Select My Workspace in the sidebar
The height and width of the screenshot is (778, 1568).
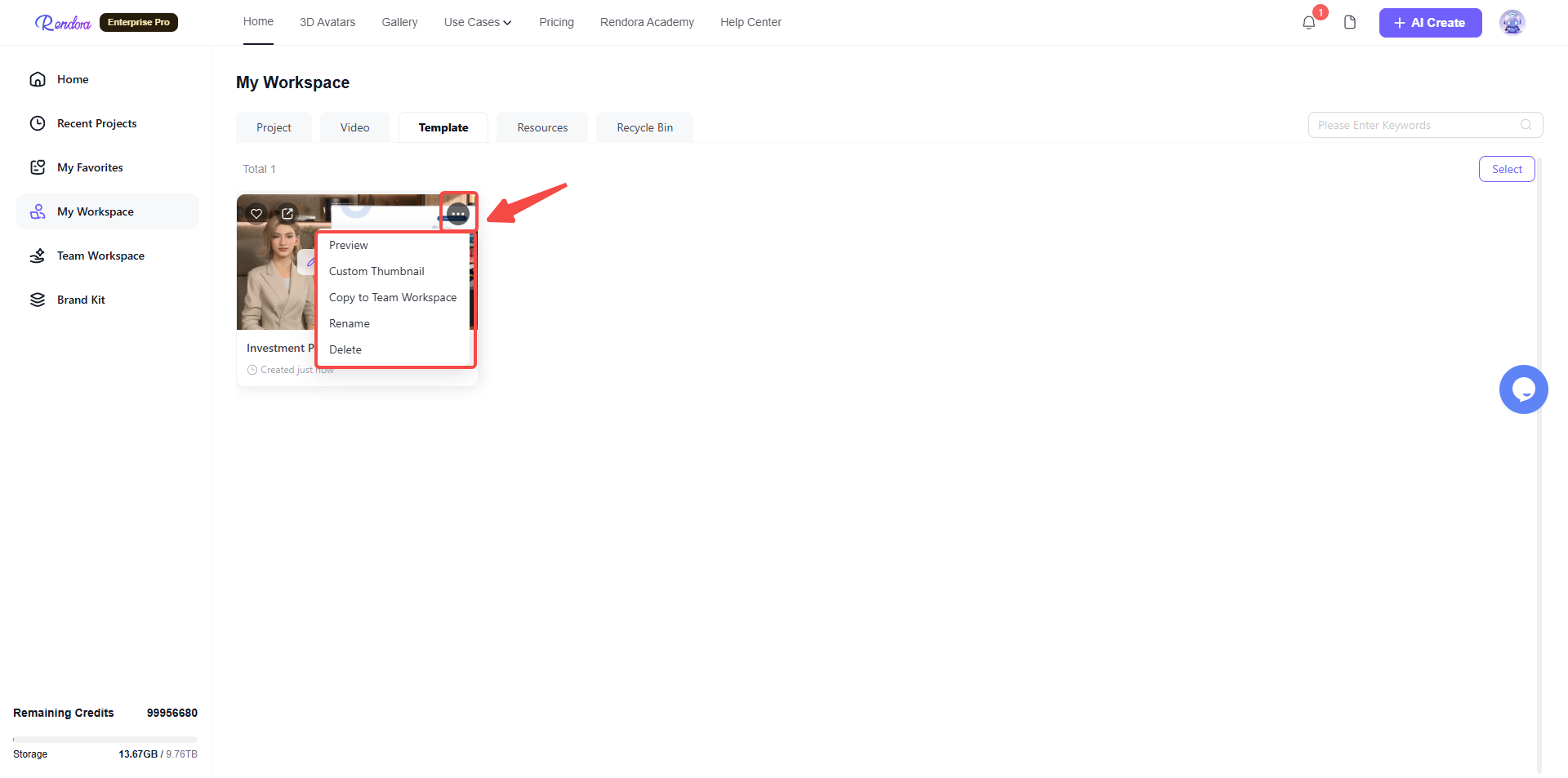108,211
